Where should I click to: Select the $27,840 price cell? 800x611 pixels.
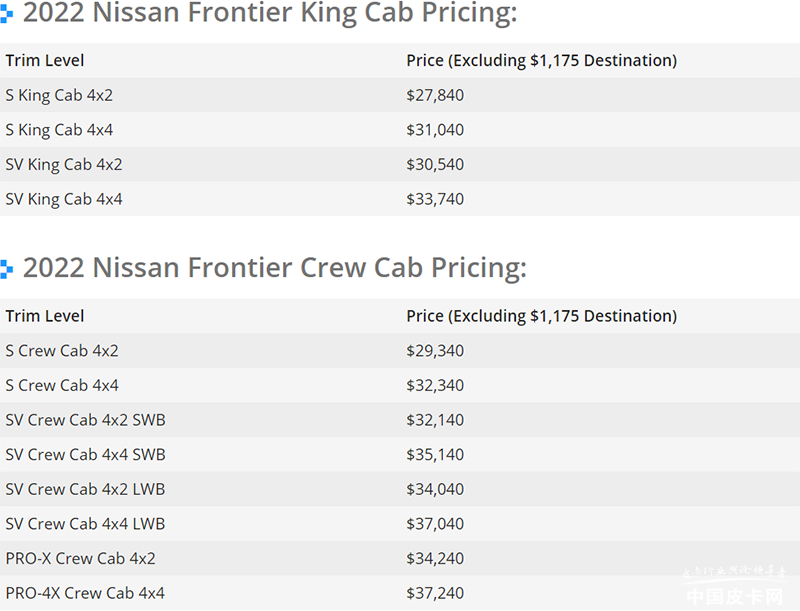[435, 96]
